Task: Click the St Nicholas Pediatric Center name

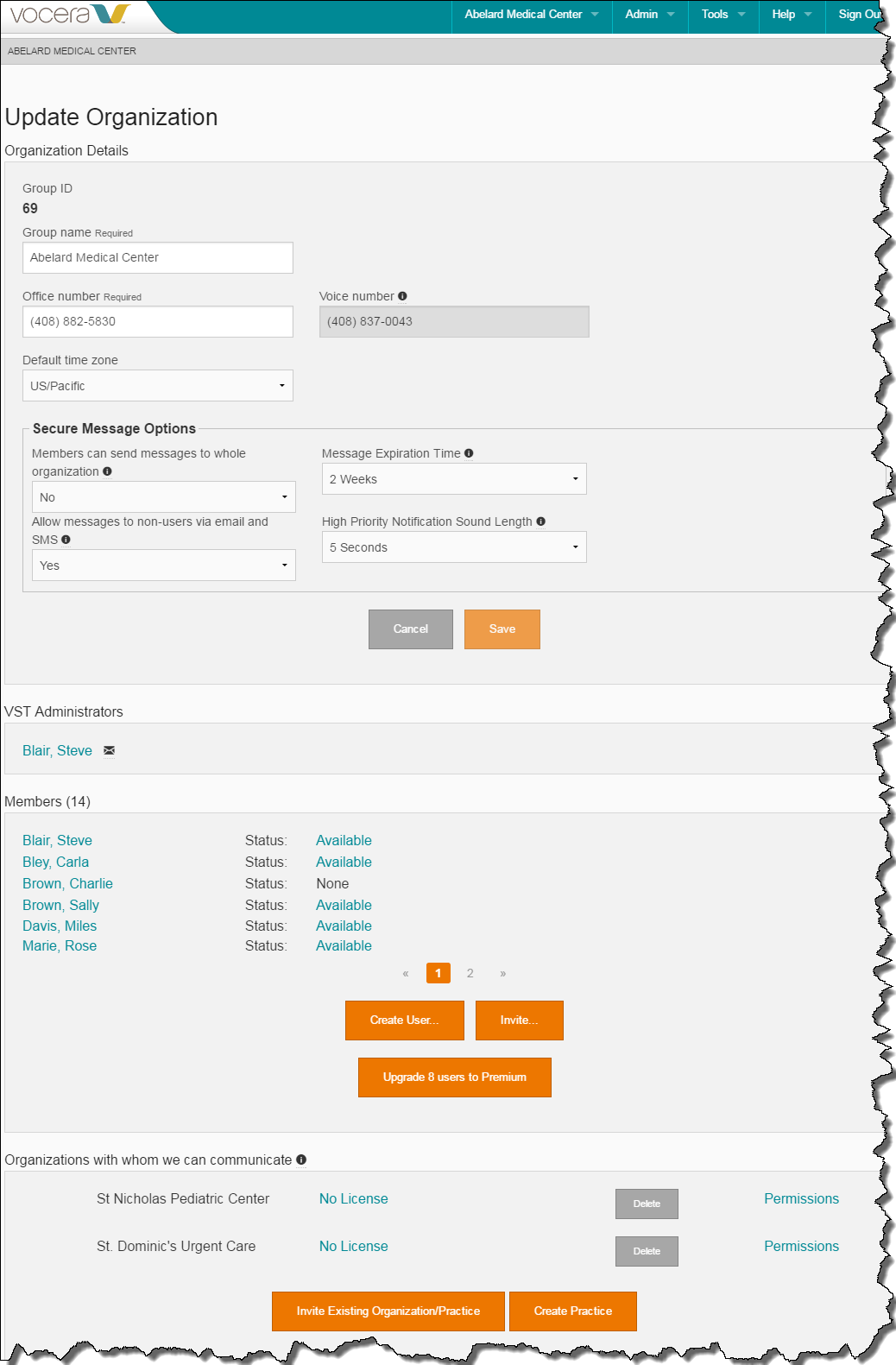Action: 183,1199
